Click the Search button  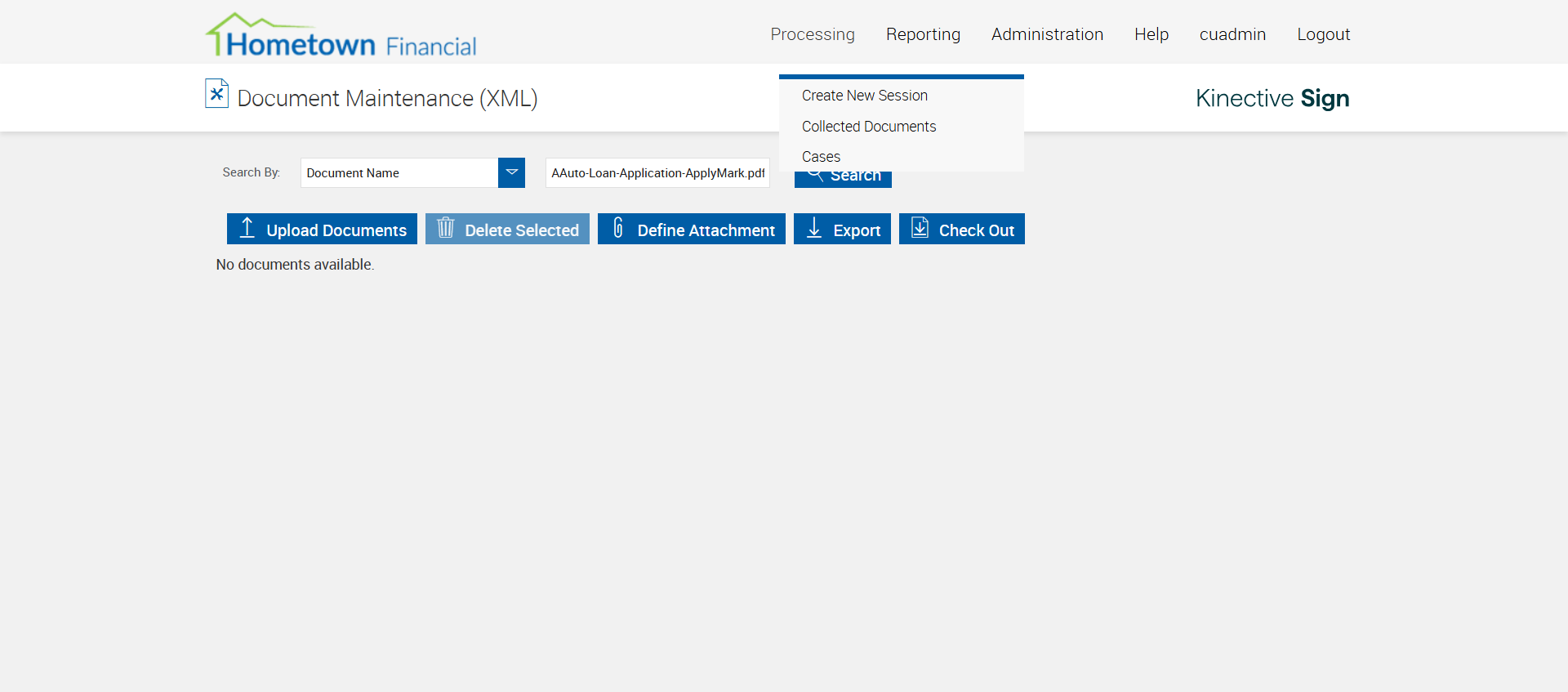tap(843, 179)
